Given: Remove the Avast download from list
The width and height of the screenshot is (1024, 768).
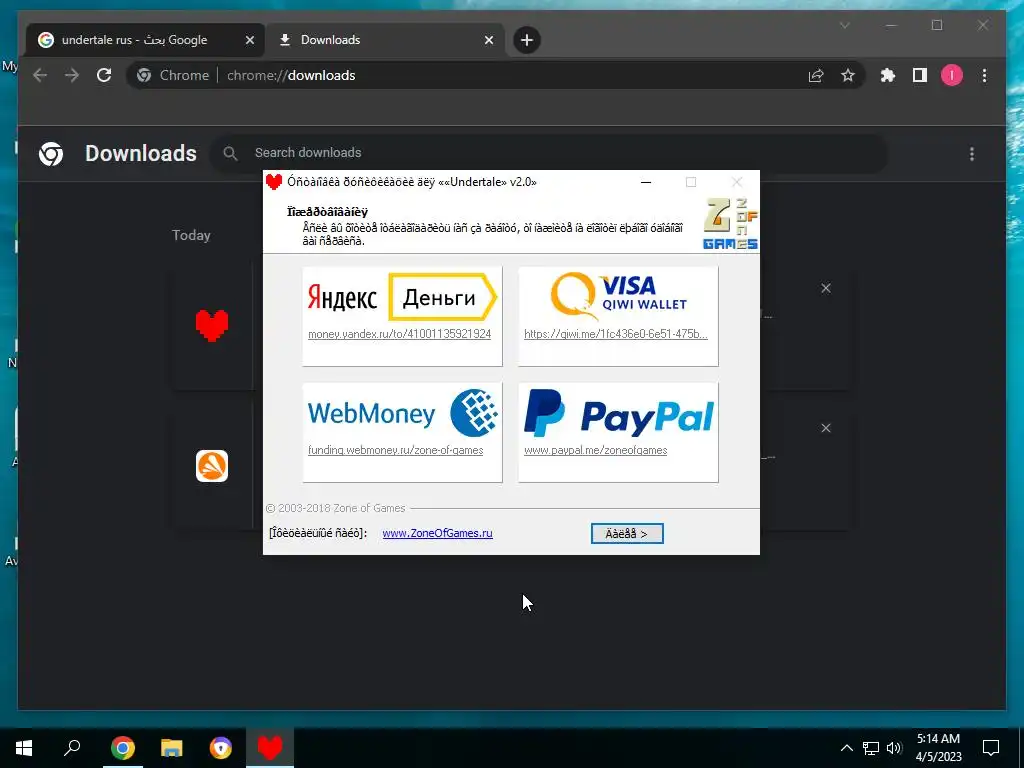Looking at the screenshot, I should [x=825, y=428].
